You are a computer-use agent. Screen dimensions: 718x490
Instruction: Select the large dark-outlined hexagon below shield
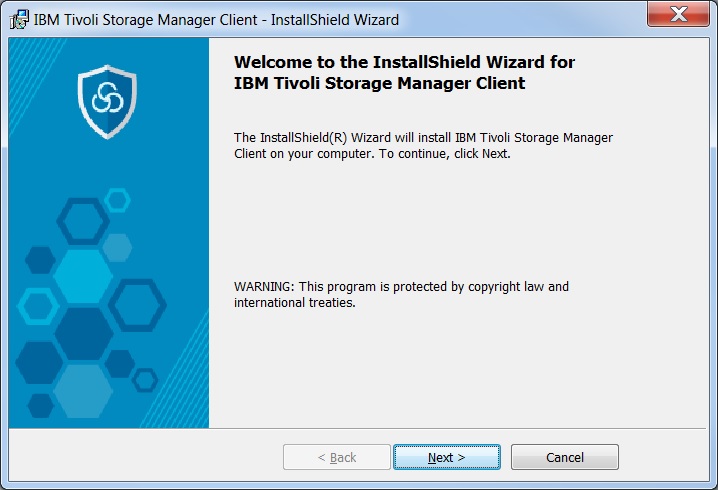83,221
